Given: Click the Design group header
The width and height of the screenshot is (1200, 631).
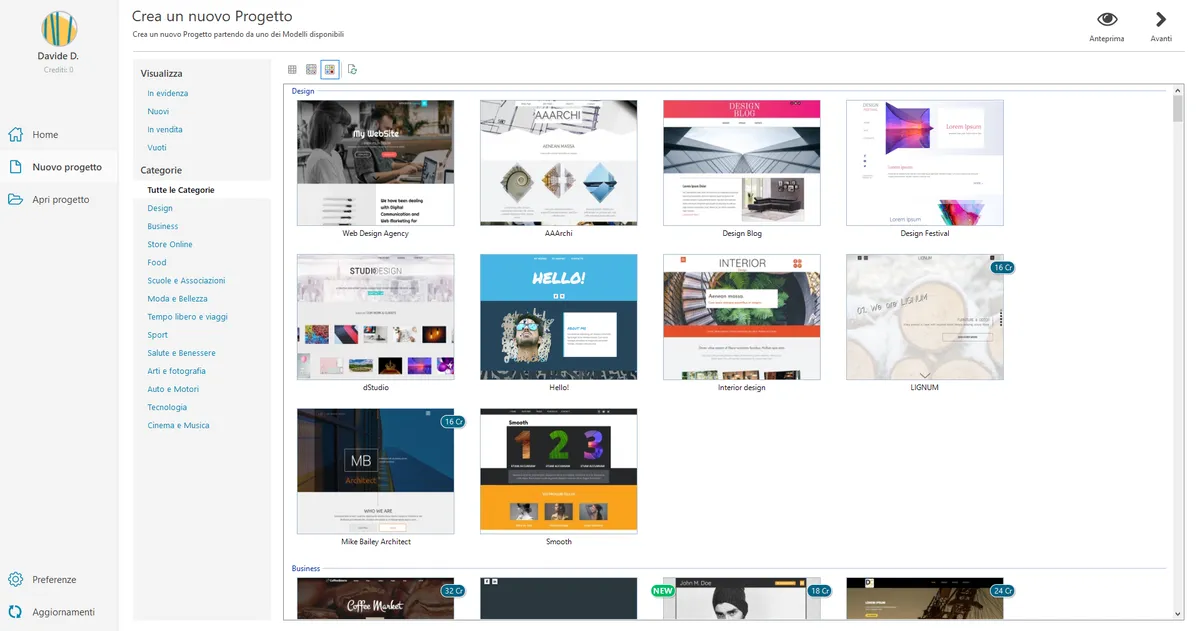Looking at the screenshot, I should point(303,91).
